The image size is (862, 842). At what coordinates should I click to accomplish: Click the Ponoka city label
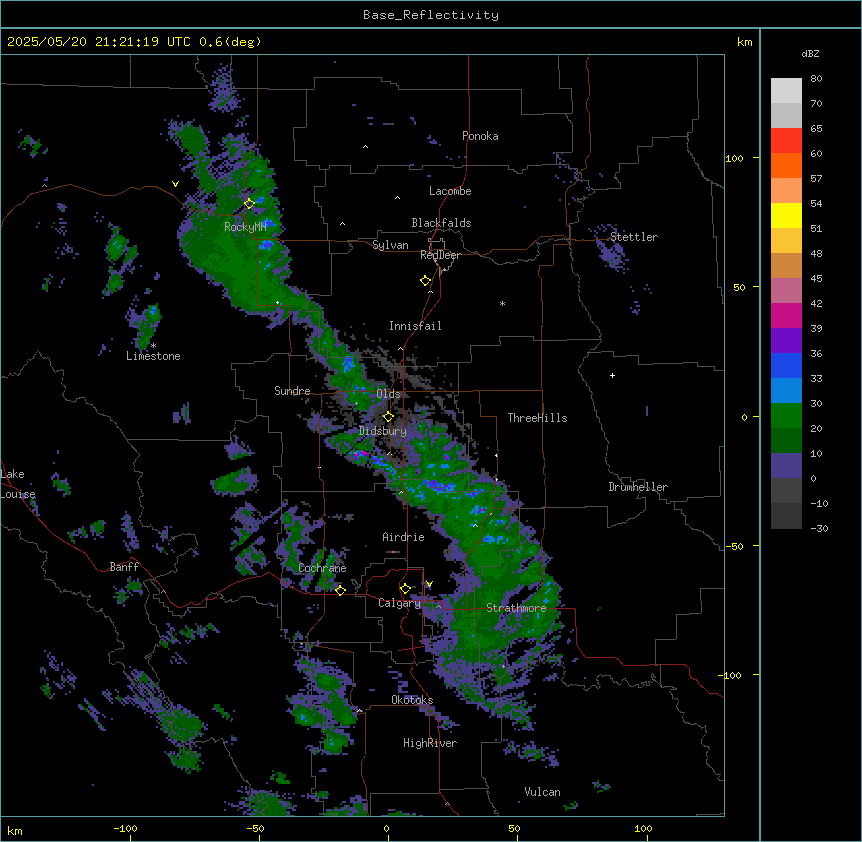coord(480,136)
